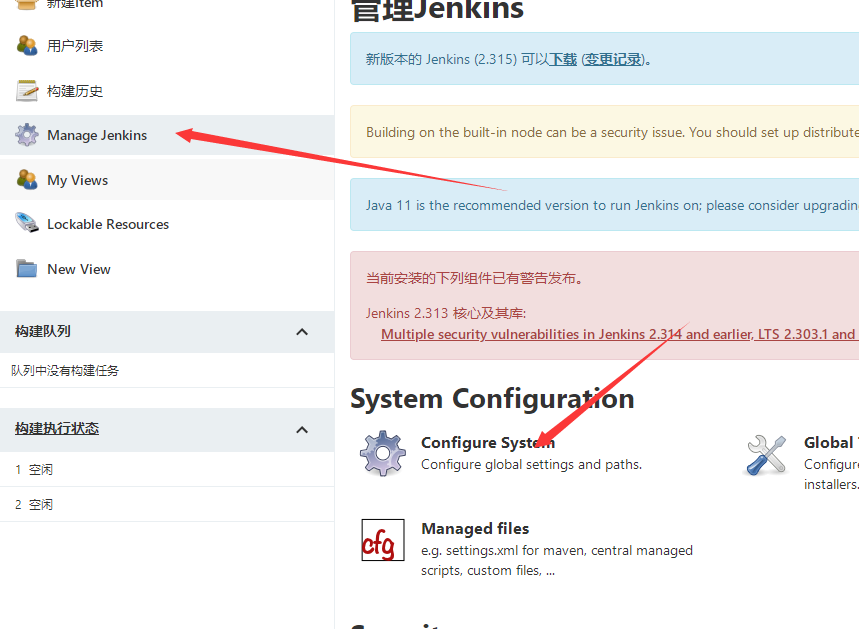Collapse the 构建执行状态 panel
Image resolution: width=859 pixels, height=629 pixels.
(x=302, y=430)
